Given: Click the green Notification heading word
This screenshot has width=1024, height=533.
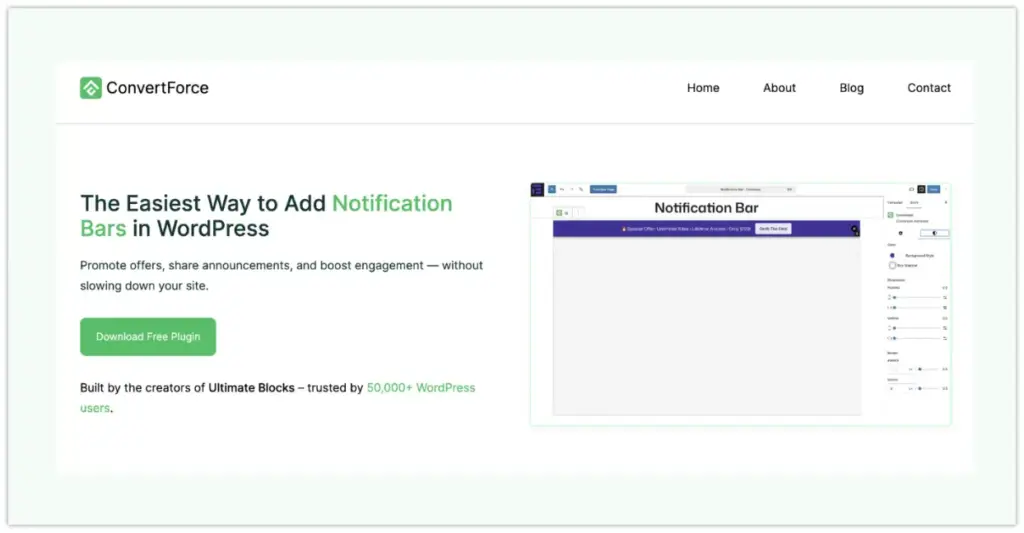Looking at the screenshot, I should [392, 203].
